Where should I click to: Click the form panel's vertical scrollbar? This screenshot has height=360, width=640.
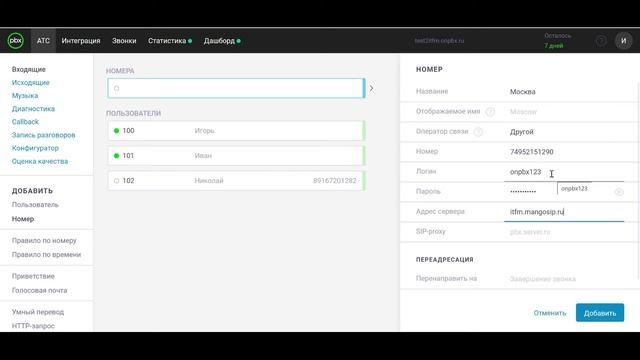pyautogui.click(x=638, y=180)
